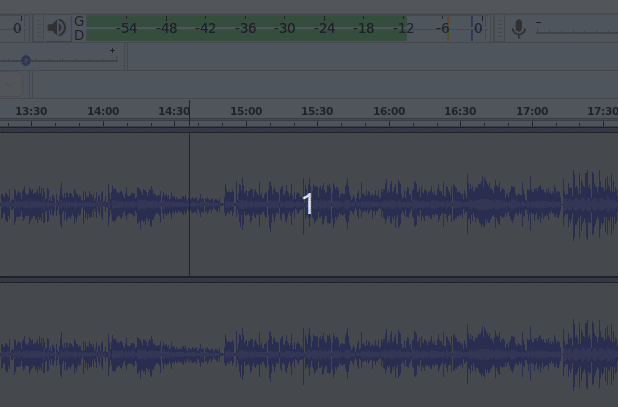Click the green playback level meter at -30 dB
Screen dimensions: 618x407
pos(285,28)
